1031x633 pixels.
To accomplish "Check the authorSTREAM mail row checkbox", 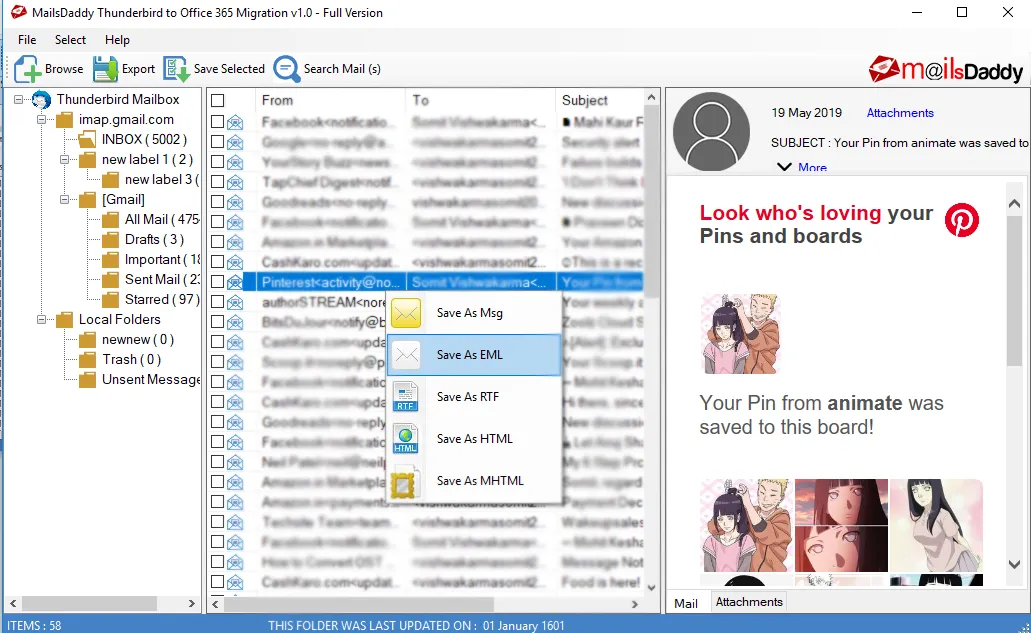I will pos(218,302).
